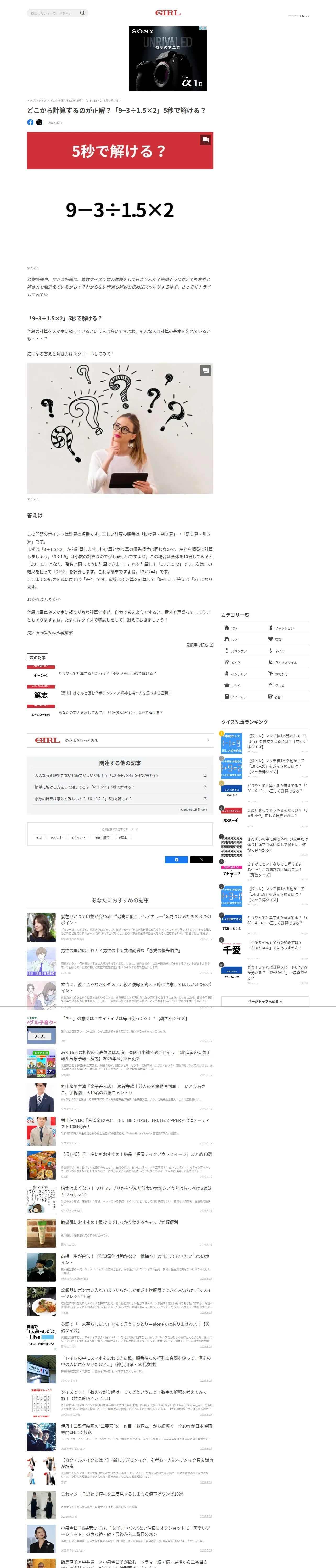Open ネイル category icon
This screenshot has width=336, height=1568.
(x=271, y=651)
